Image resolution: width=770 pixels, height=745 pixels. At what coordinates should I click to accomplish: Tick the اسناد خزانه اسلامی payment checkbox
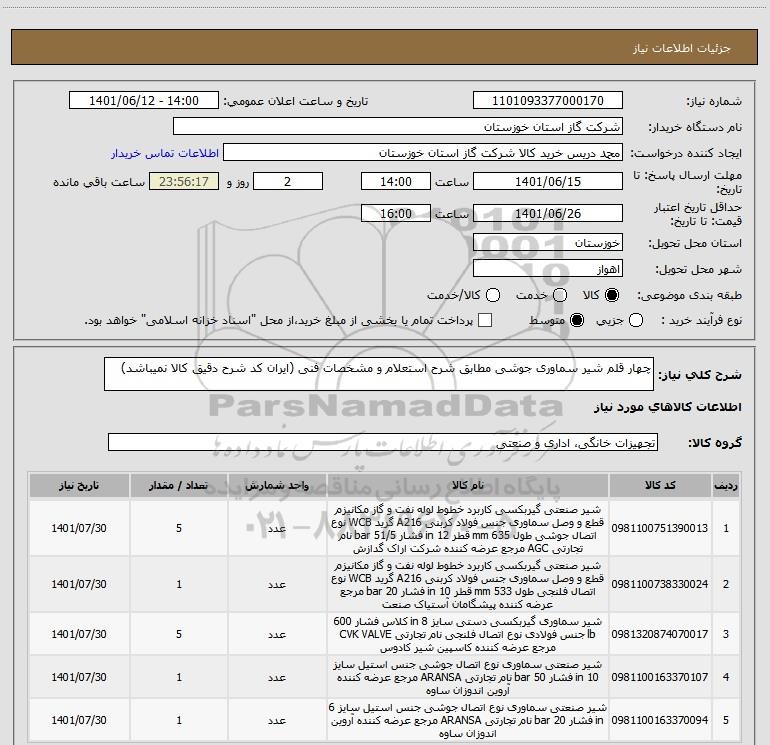(485, 321)
